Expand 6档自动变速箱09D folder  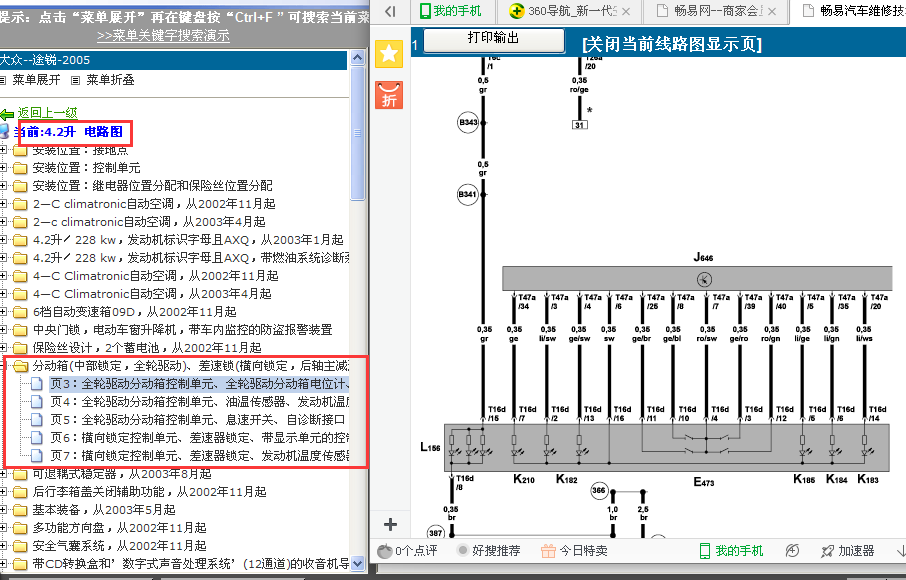[3, 312]
